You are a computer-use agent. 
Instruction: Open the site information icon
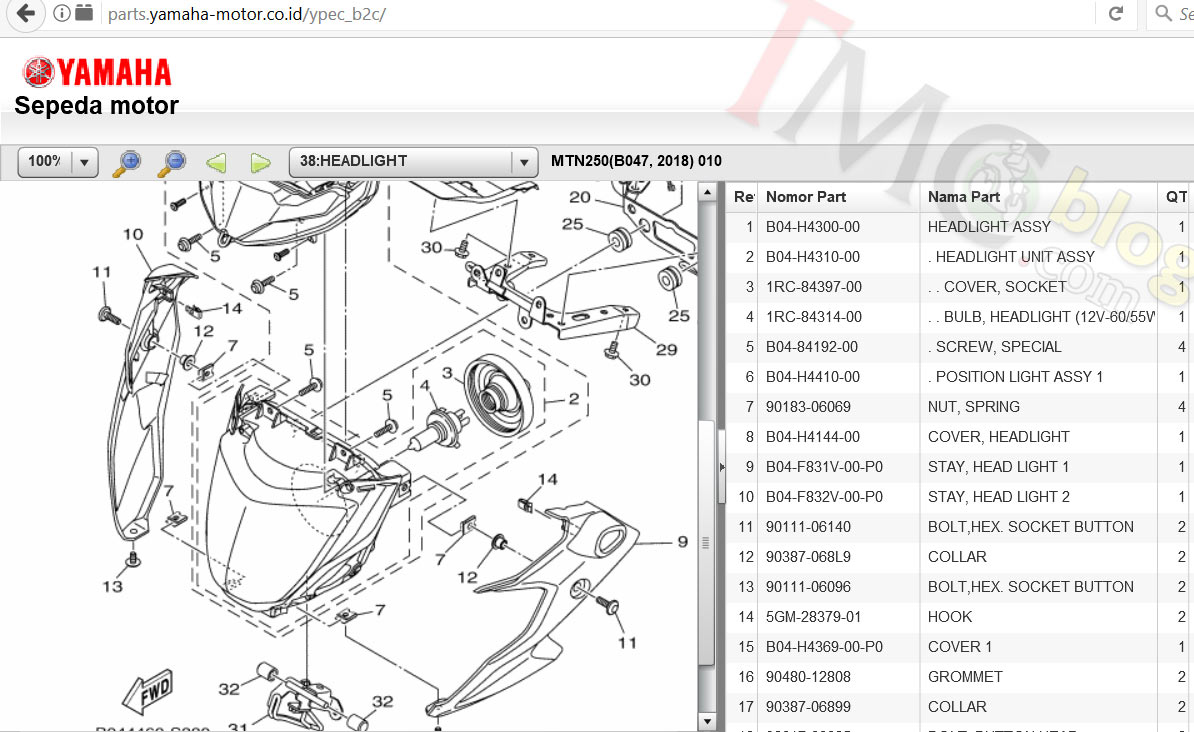tap(62, 13)
